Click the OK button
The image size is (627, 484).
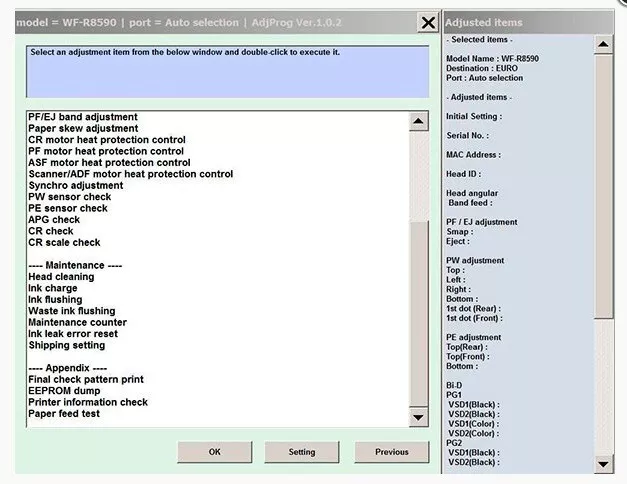point(215,452)
